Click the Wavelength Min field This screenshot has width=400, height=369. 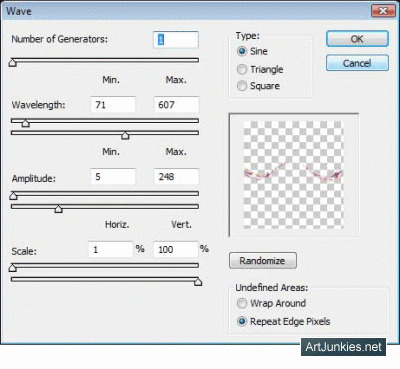(113, 105)
